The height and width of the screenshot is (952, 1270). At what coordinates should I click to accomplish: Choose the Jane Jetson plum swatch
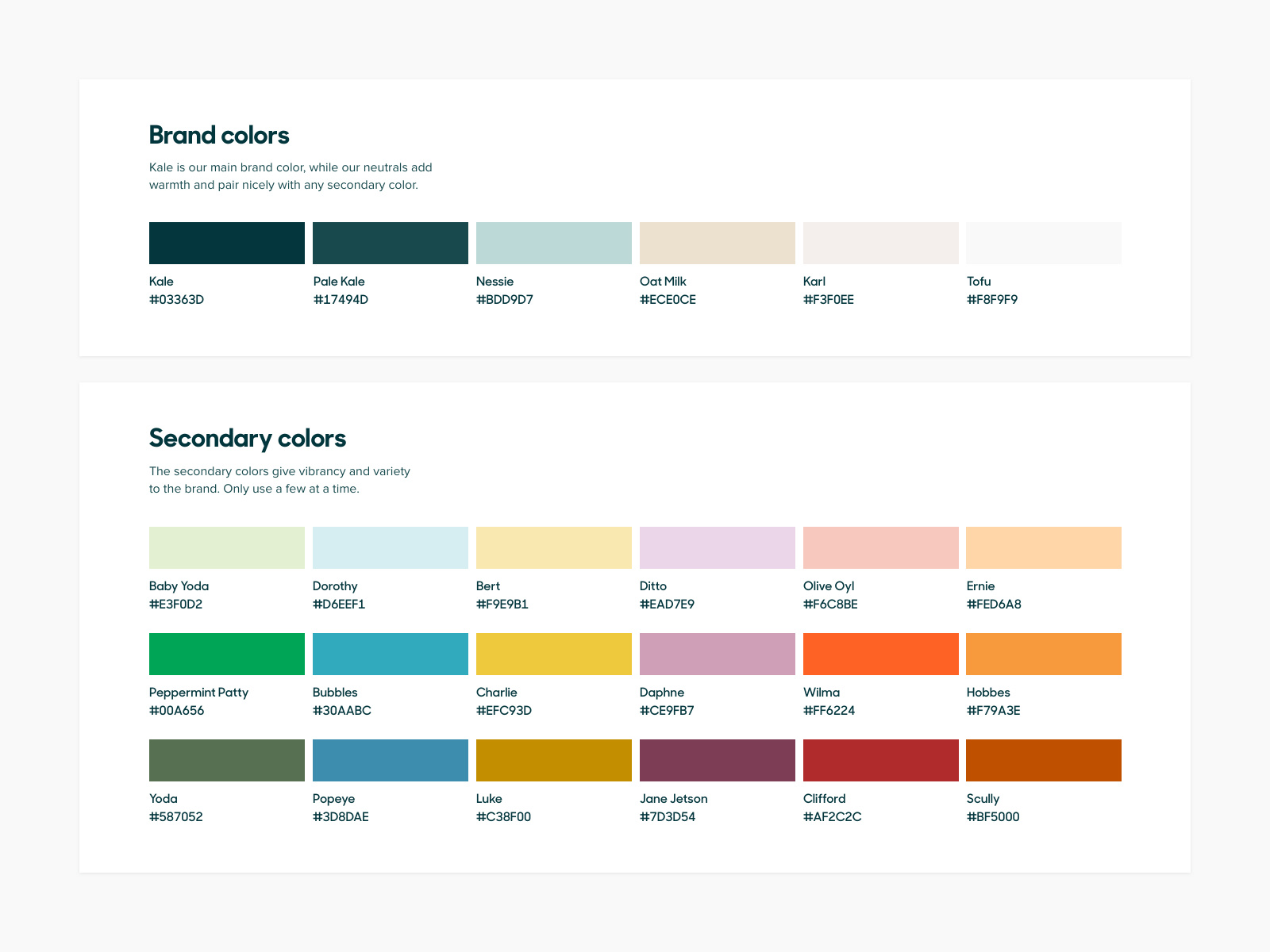click(x=718, y=760)
